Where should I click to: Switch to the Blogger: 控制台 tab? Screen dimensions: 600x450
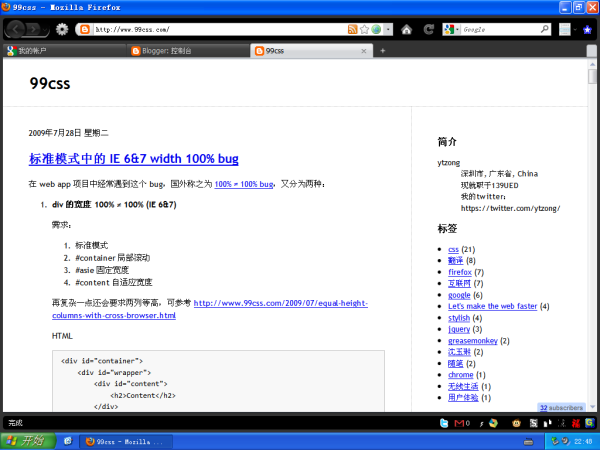click(180, 50)
